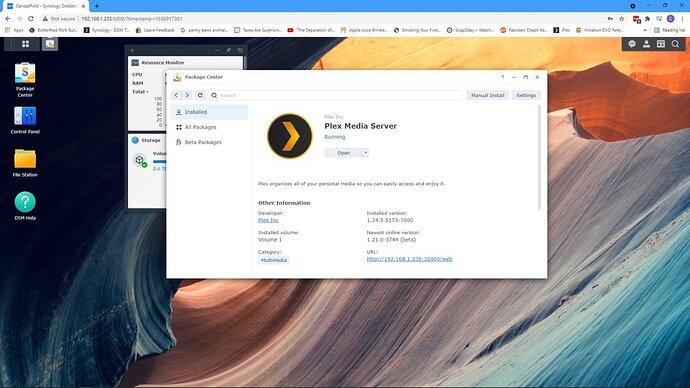Click the Resource Monitor widget icon
Screen dimensions: 690x388
(136, 62)
